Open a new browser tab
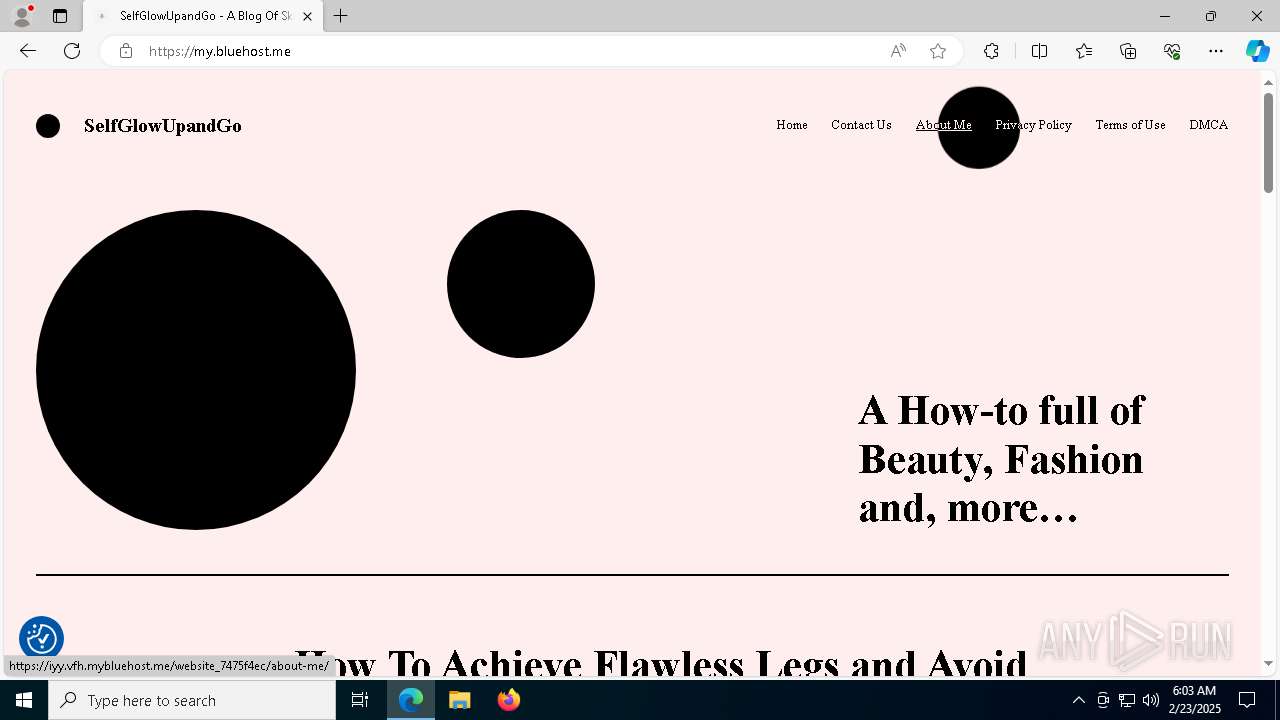Image resolution: width=1280 pixels, height=720 pixels. coord(341,16)
